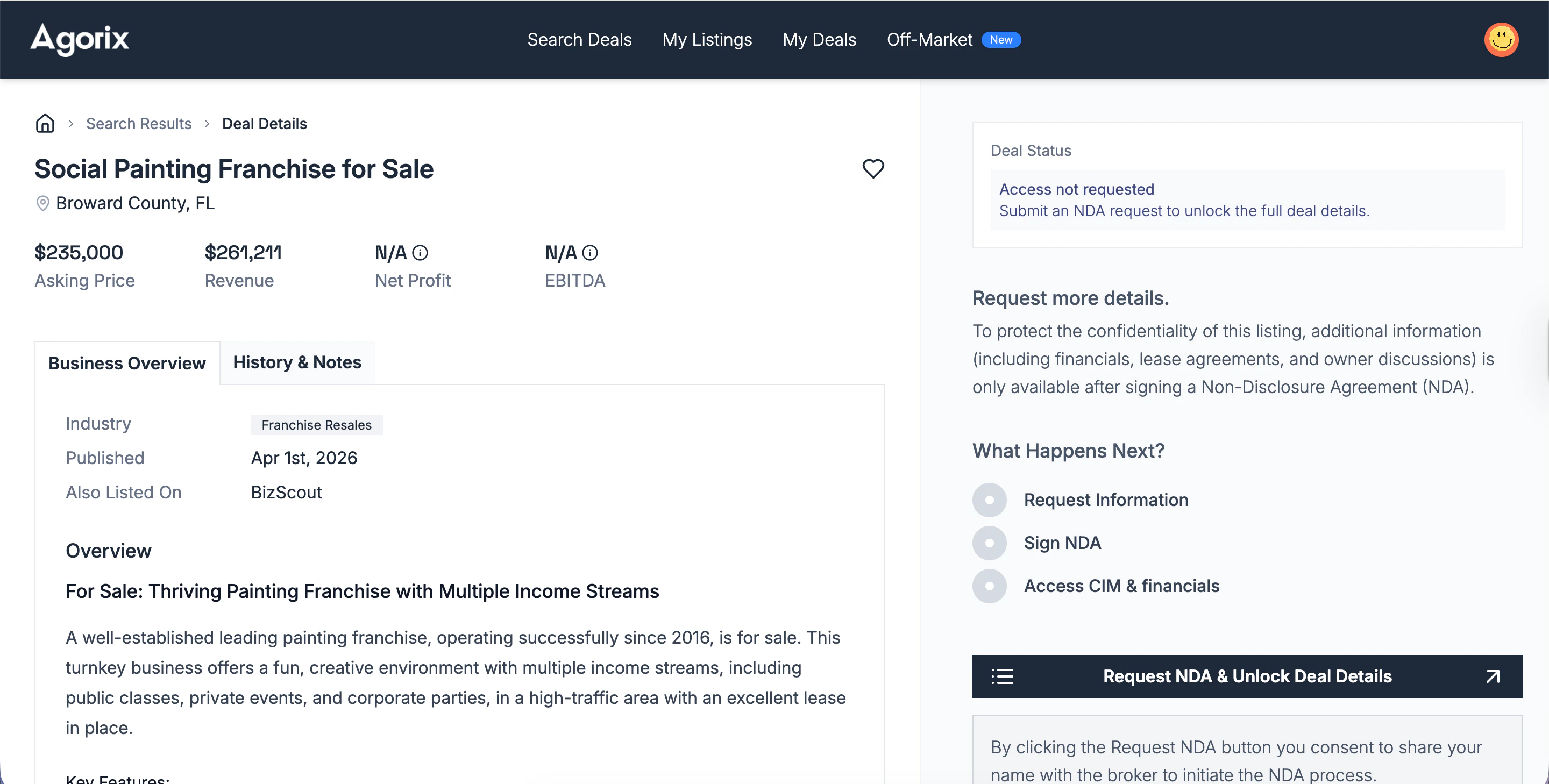Viewport: 1549px width, 784px height.
Task: Switch to the History & Notes tab
Action: (x=297, y=362)
